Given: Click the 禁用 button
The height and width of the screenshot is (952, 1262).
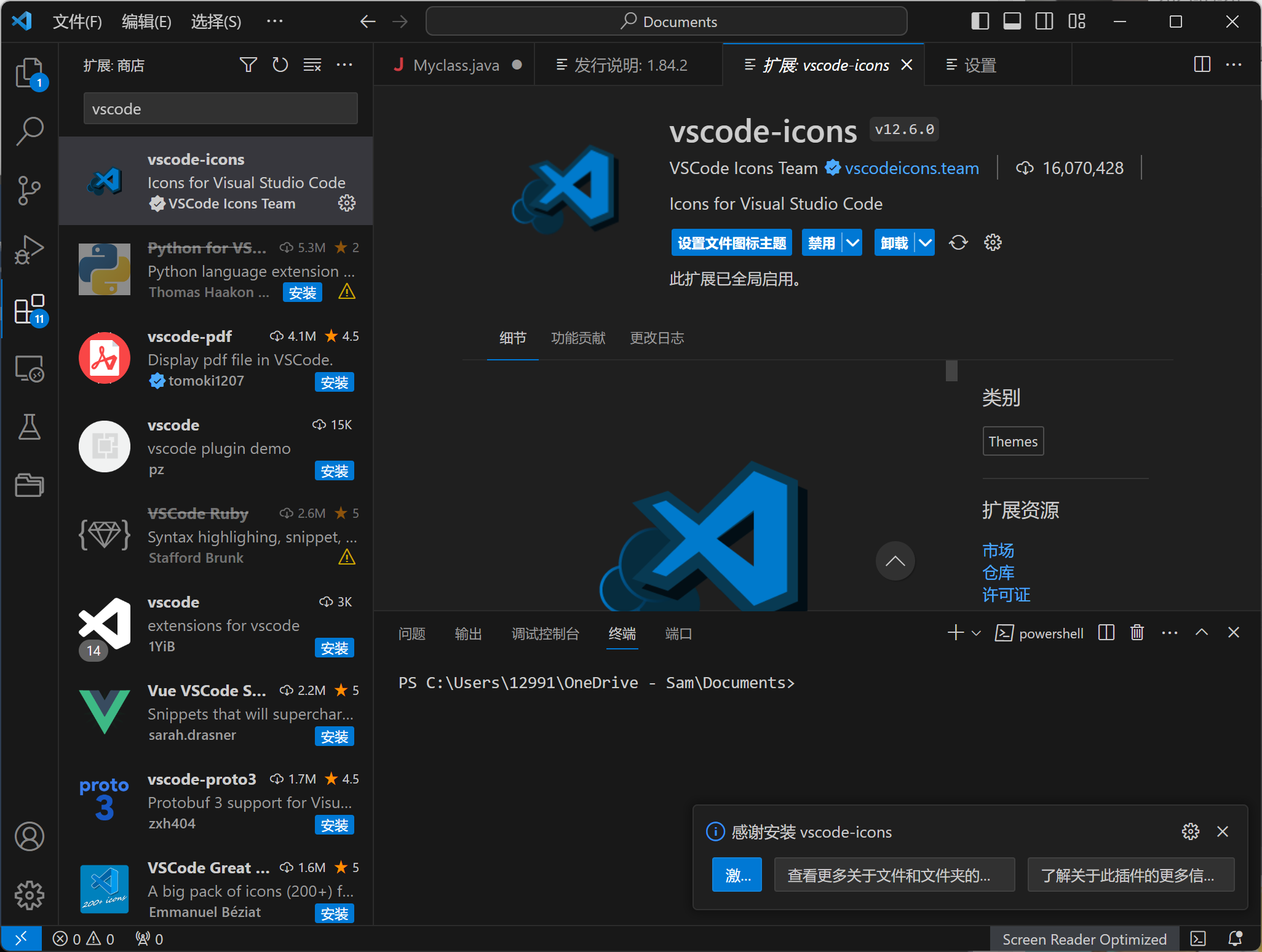Looking at the screenshot, I should click(x=822, y=242).
